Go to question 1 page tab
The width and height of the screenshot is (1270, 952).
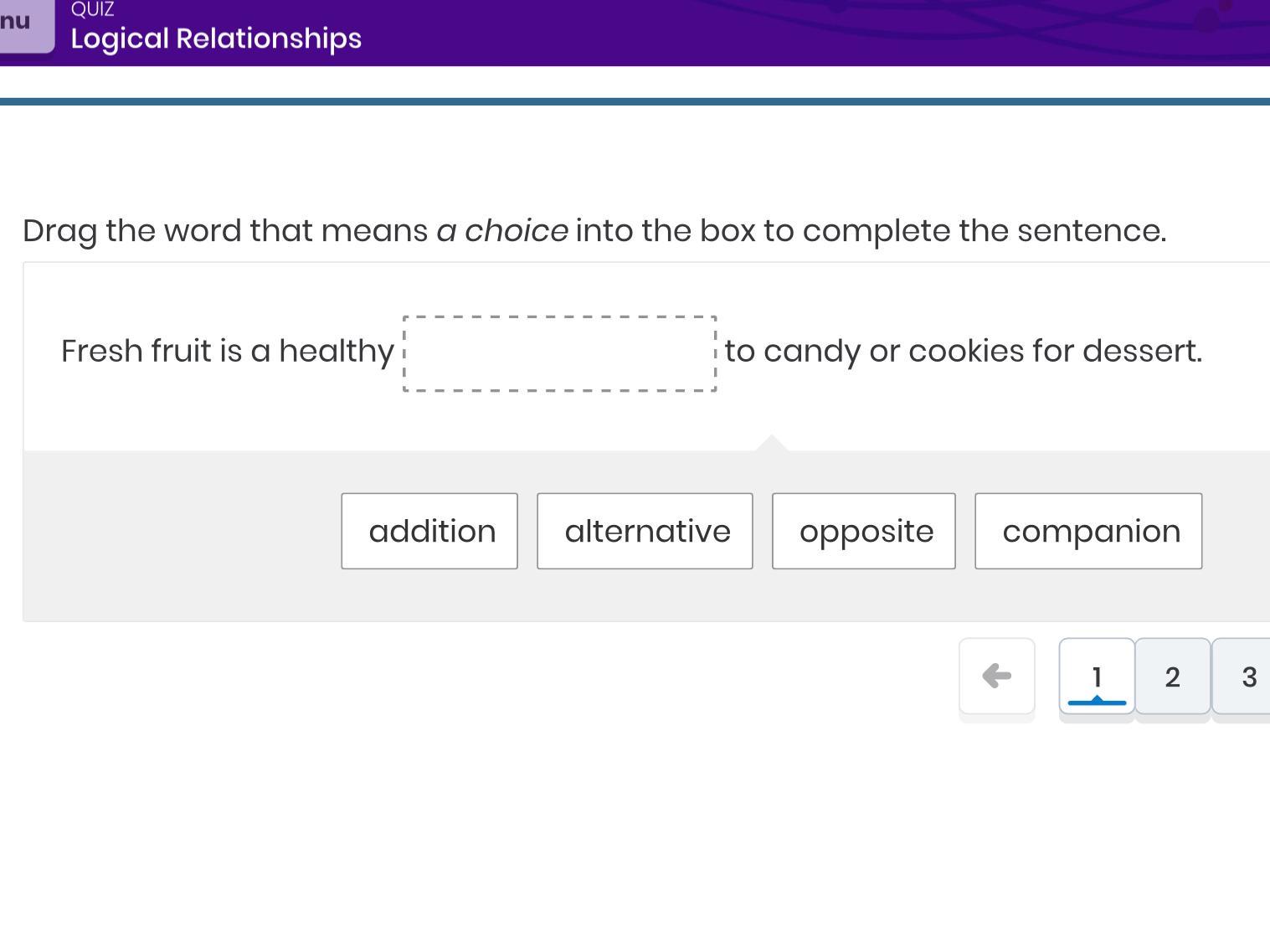[x=1097, y=677]
